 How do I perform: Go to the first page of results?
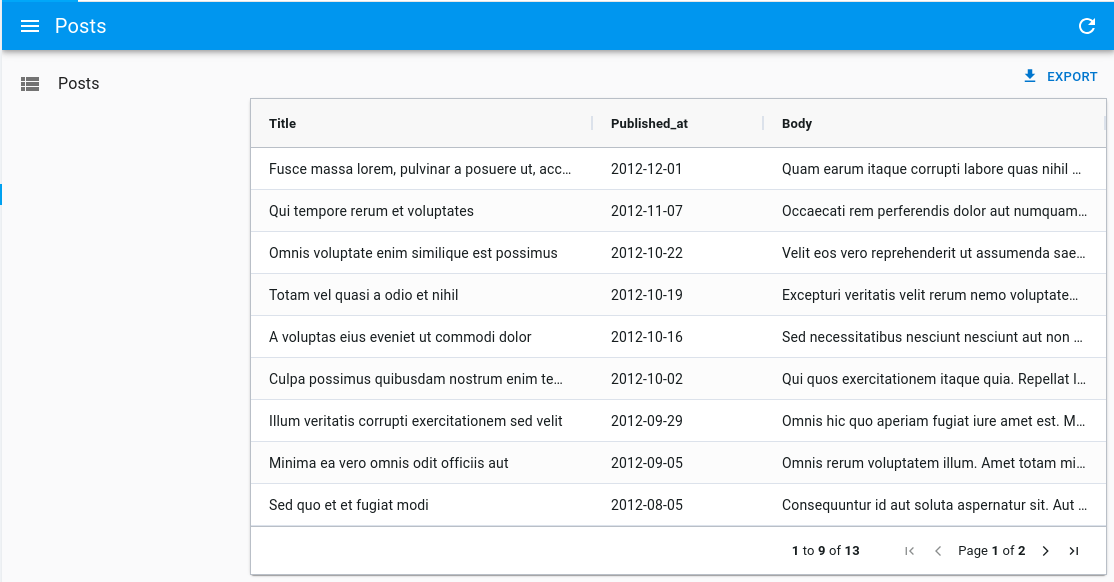coord(909,551)
